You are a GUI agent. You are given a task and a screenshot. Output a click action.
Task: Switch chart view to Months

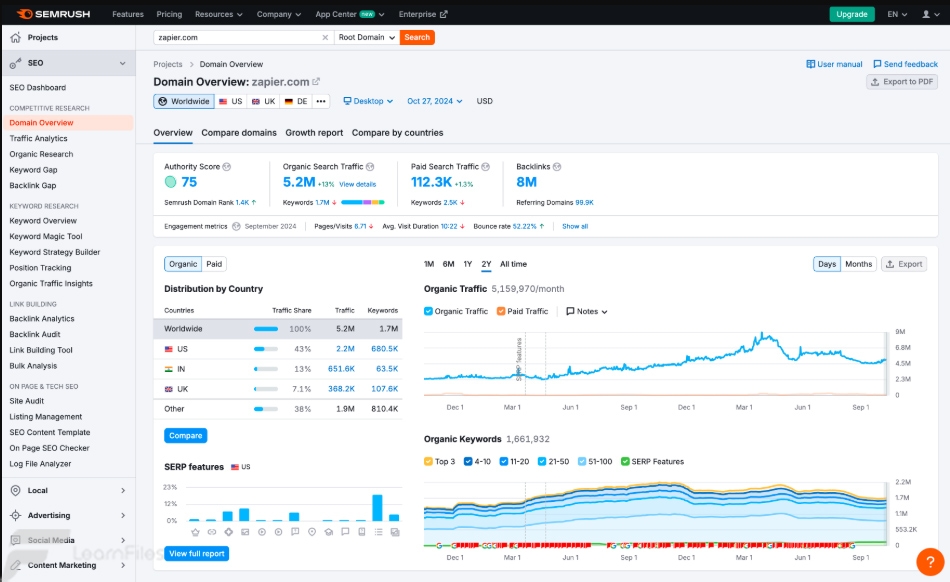pos(858,264)
